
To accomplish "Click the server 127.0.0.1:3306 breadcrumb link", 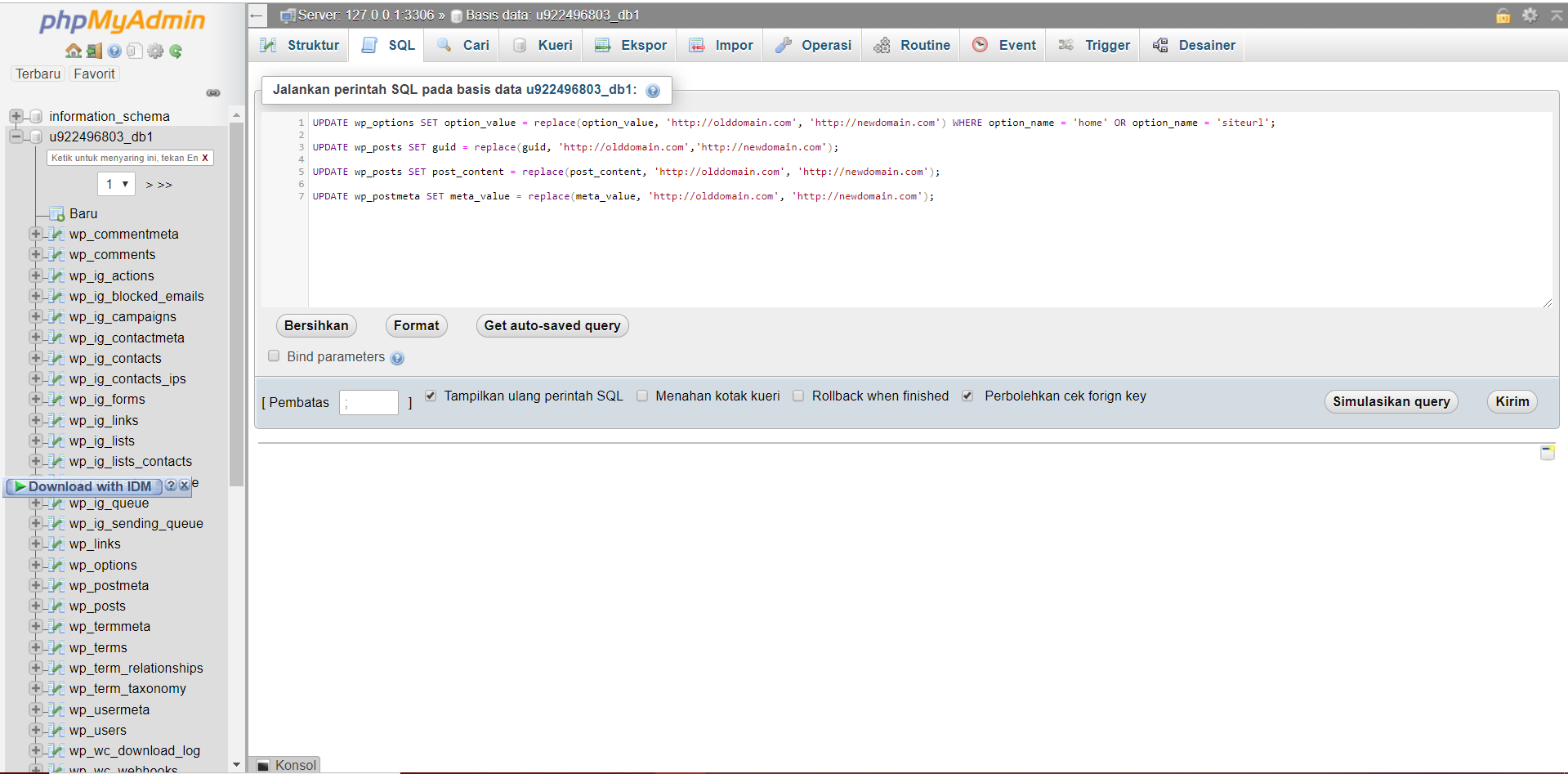I will pos(366,16).
